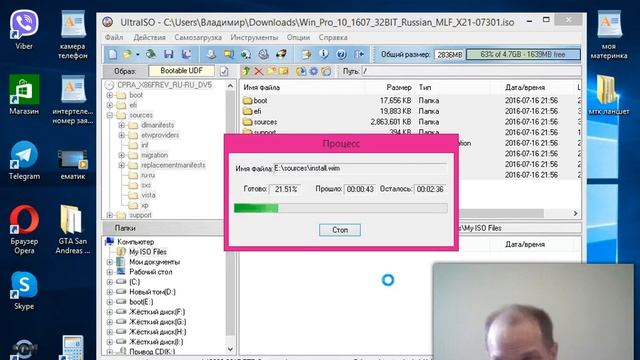The width and height of the screenshot is (640, 360).
Task: Collapse the sources folder in image tree
Action: coord(109,116)
